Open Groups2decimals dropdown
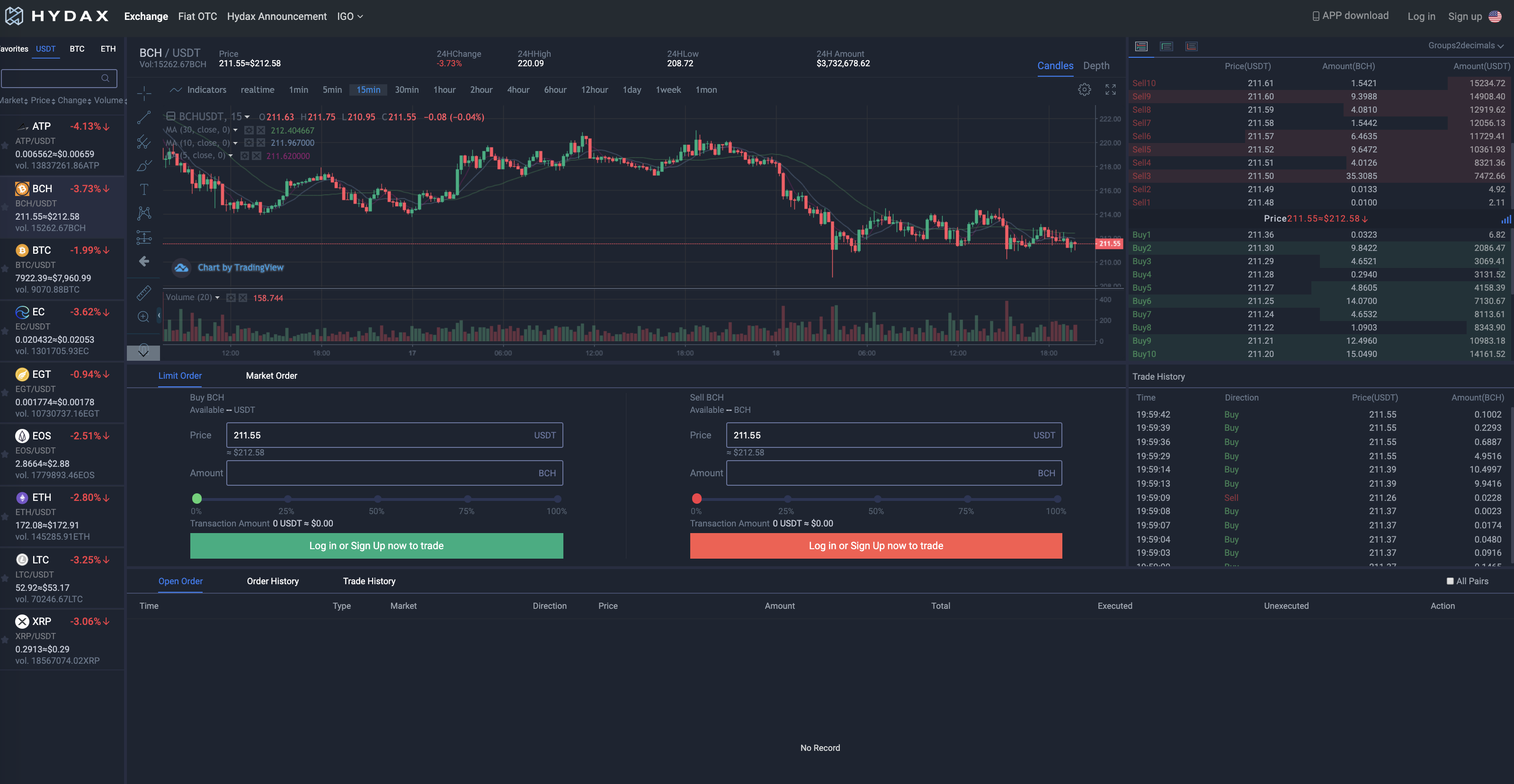This screenshot has width=1514, height=784. point(1466,45)
